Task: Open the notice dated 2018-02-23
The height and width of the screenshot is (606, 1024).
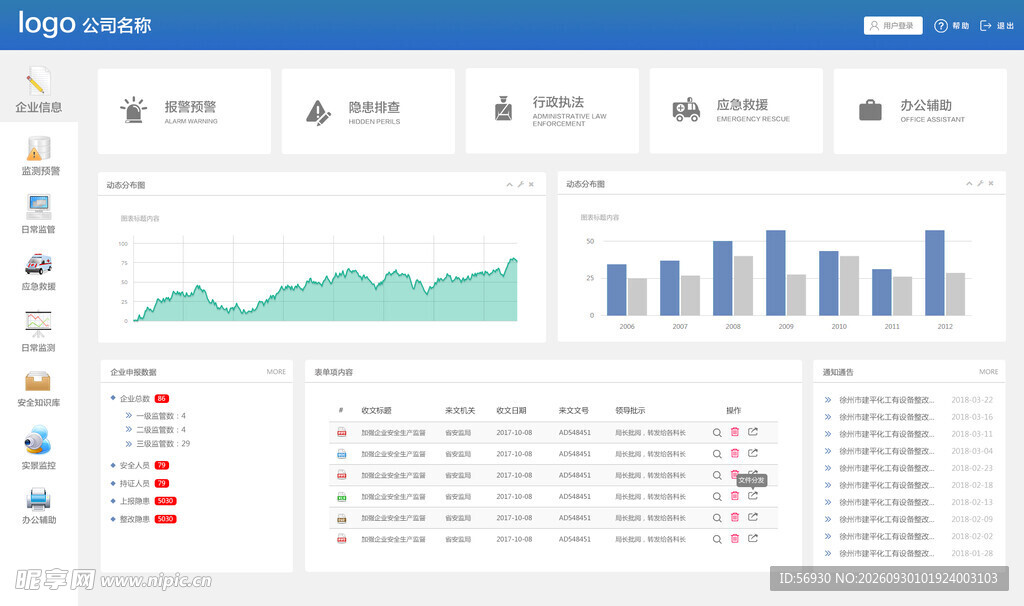Action: tap(908, 468)
